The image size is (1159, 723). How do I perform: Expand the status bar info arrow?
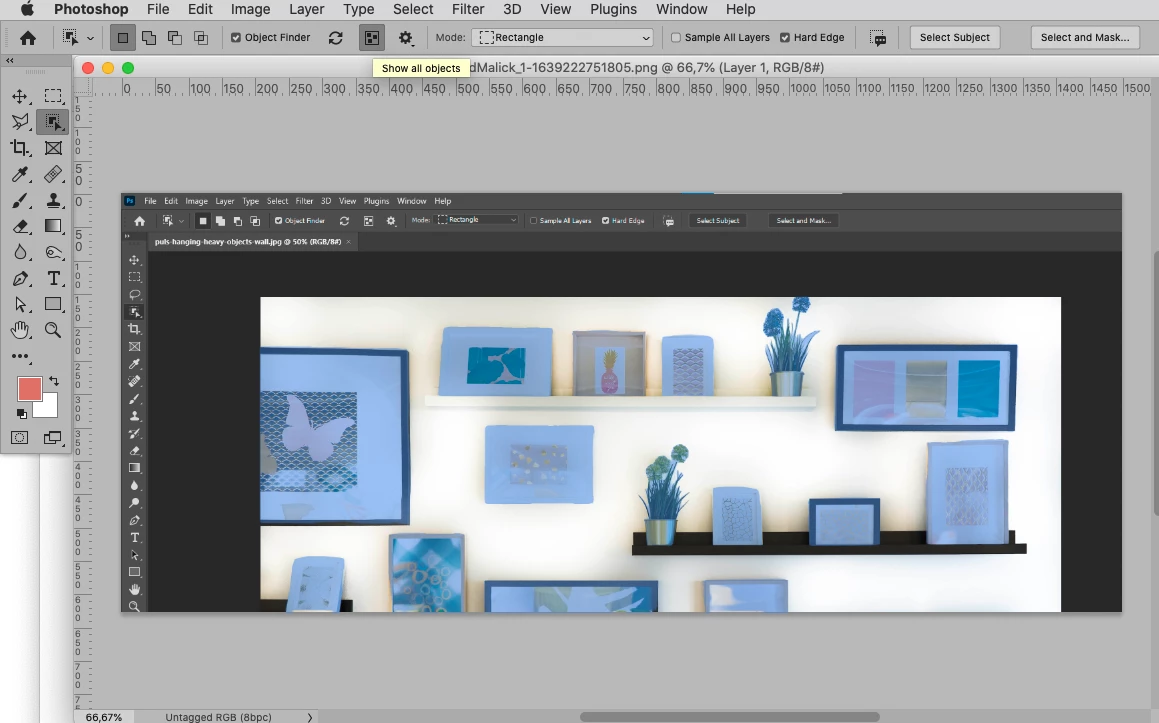coord(310,717)
